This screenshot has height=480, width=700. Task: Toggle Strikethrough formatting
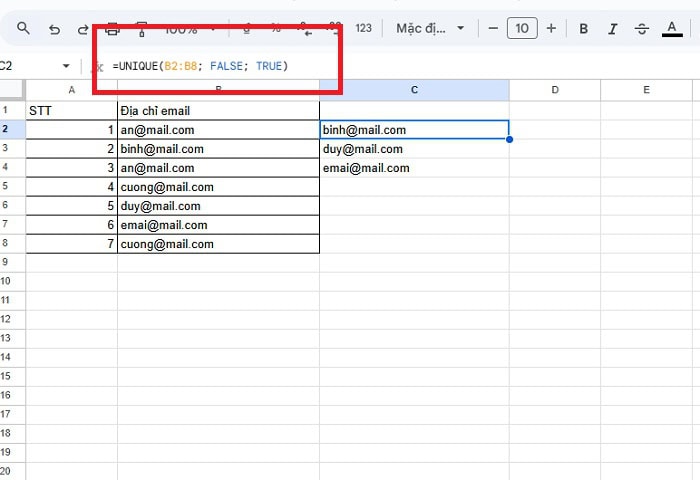642,29
